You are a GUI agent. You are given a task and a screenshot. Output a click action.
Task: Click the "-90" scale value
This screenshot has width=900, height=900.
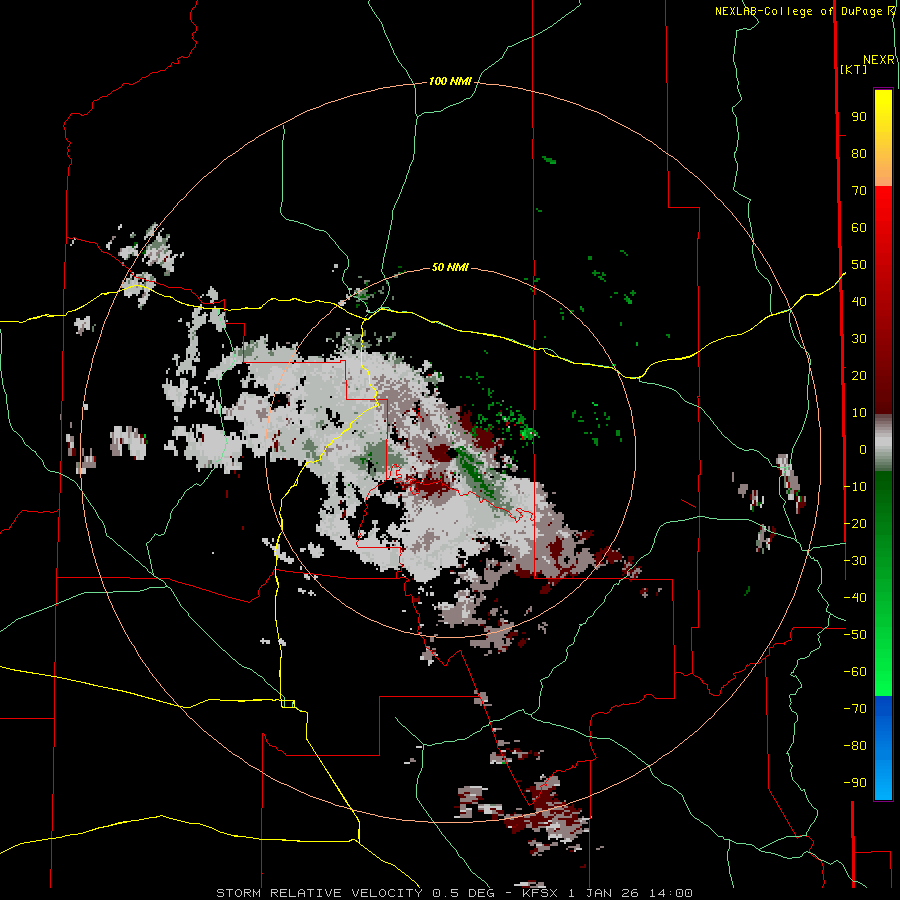855,783
